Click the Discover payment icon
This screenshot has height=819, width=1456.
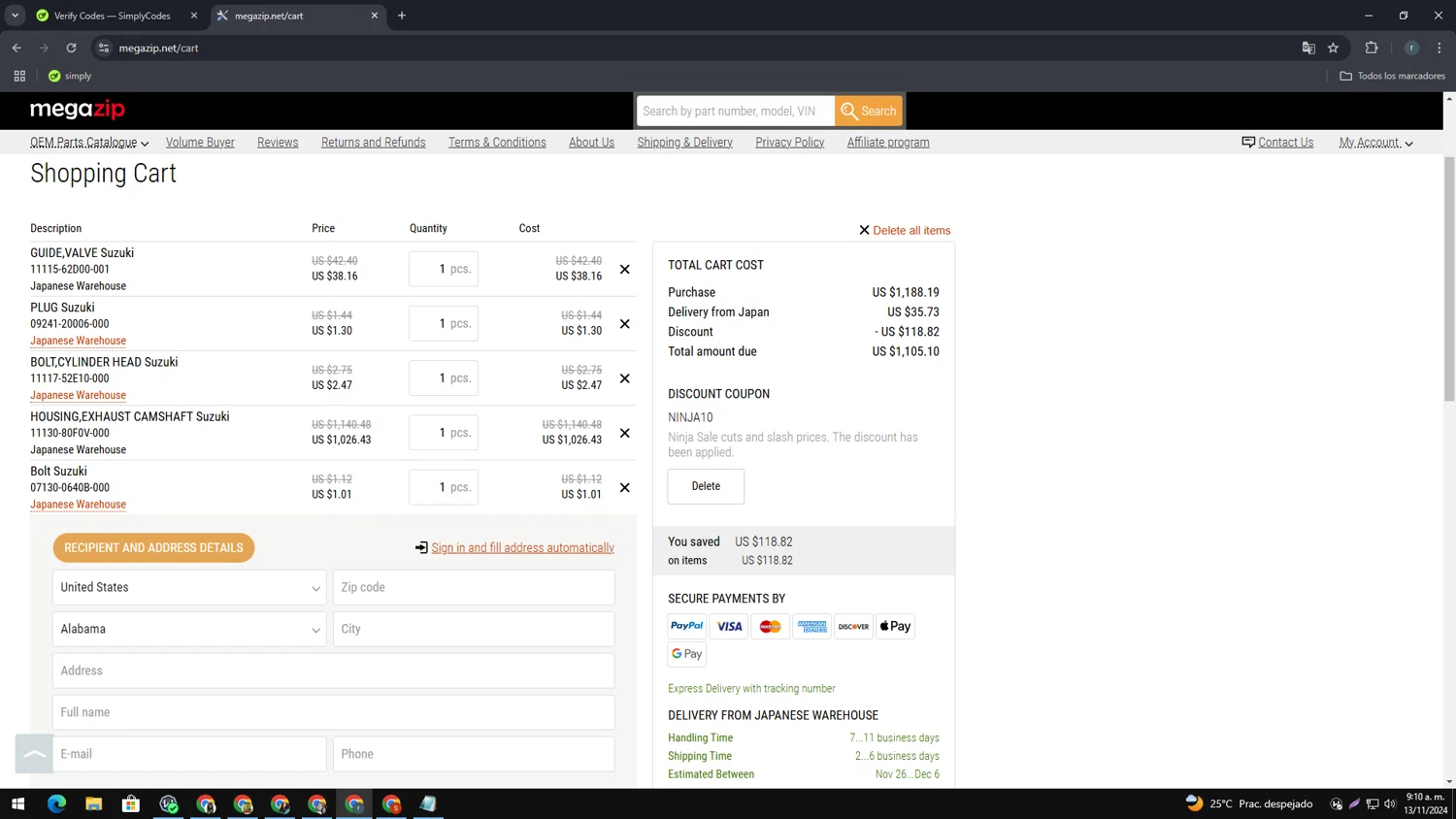pyautogui.click(x=854, y=626)
